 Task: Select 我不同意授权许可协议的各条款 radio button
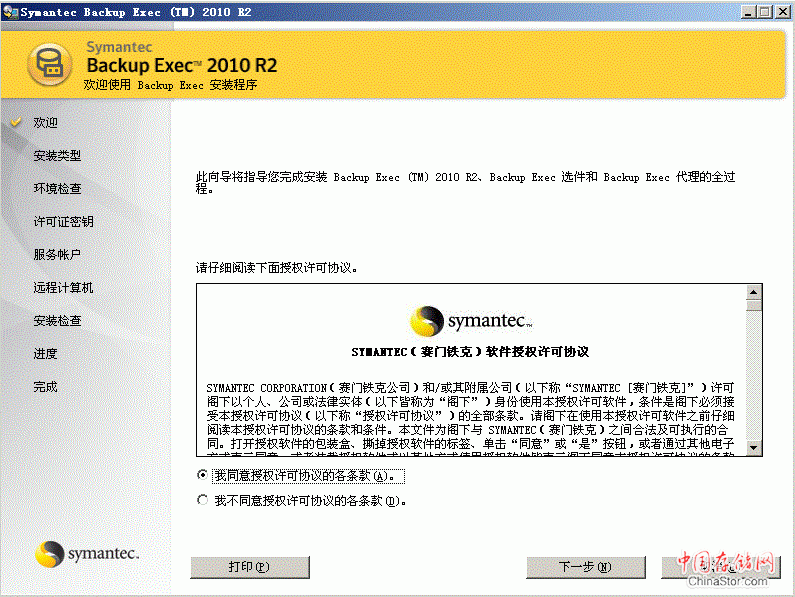[x=203, y=500]
